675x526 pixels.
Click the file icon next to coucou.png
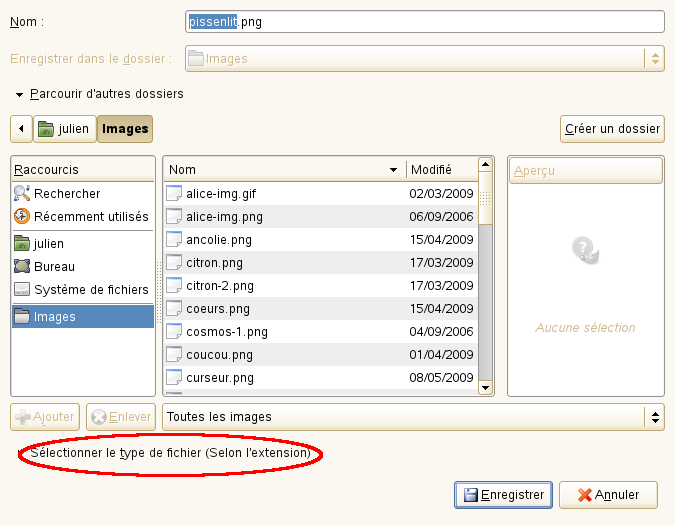pyautogui.click(x=173, y=354)
